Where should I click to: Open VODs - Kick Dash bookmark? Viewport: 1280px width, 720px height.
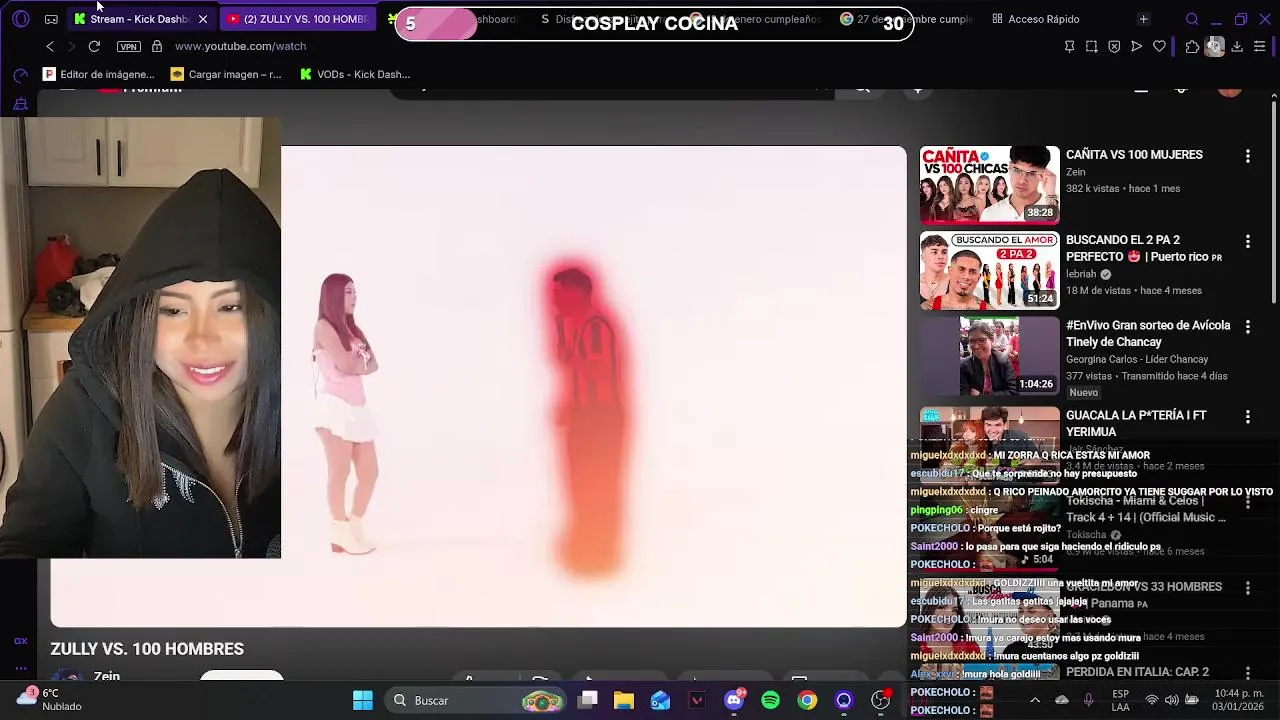coord(355,74)
